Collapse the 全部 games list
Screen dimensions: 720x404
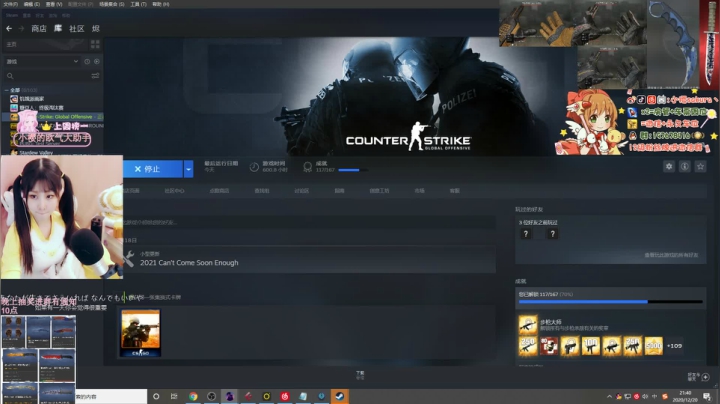pyautogui.click(x=6, y=90)
